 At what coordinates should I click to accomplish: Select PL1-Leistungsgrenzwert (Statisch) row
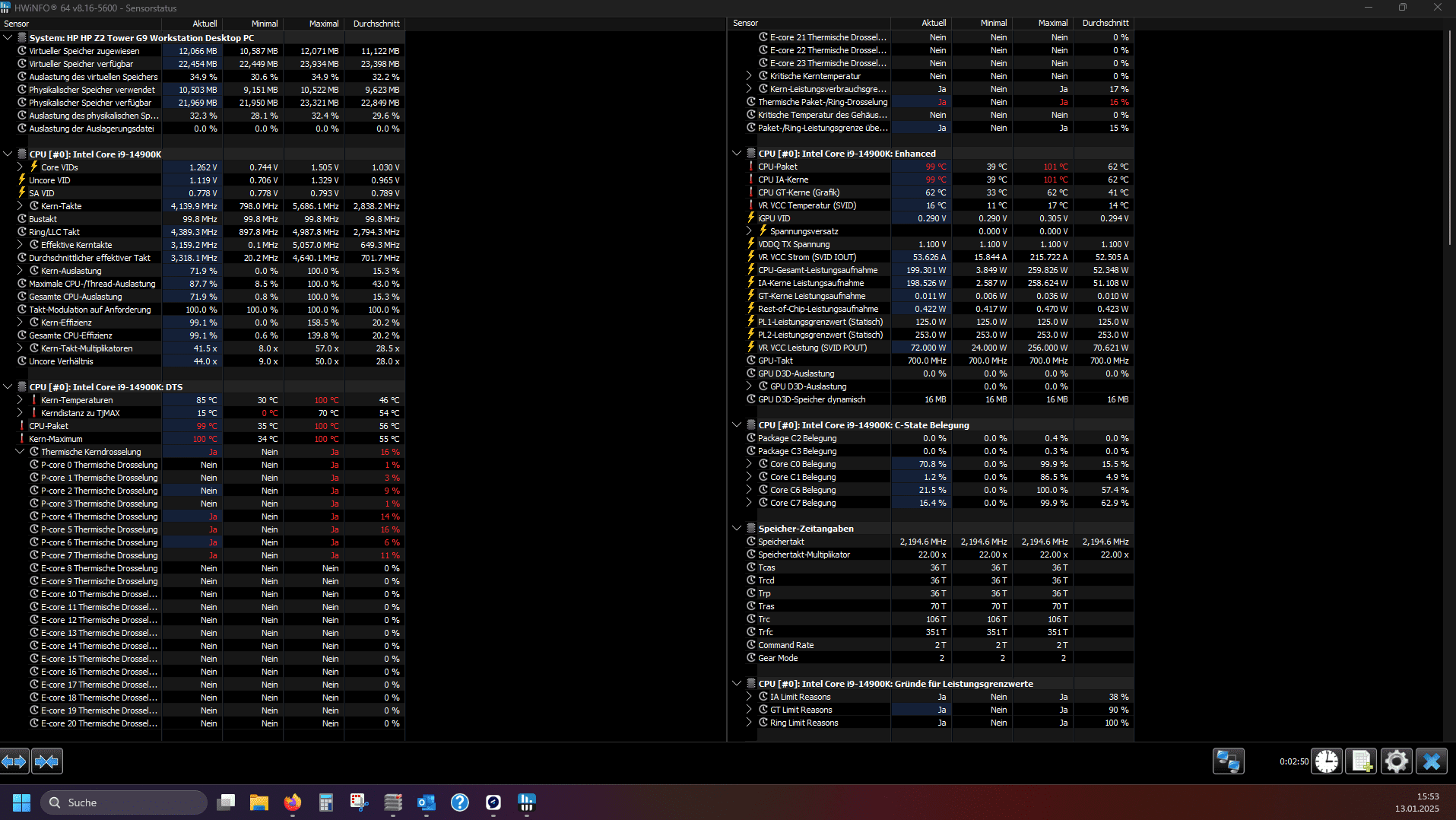[x=931, y=322]
